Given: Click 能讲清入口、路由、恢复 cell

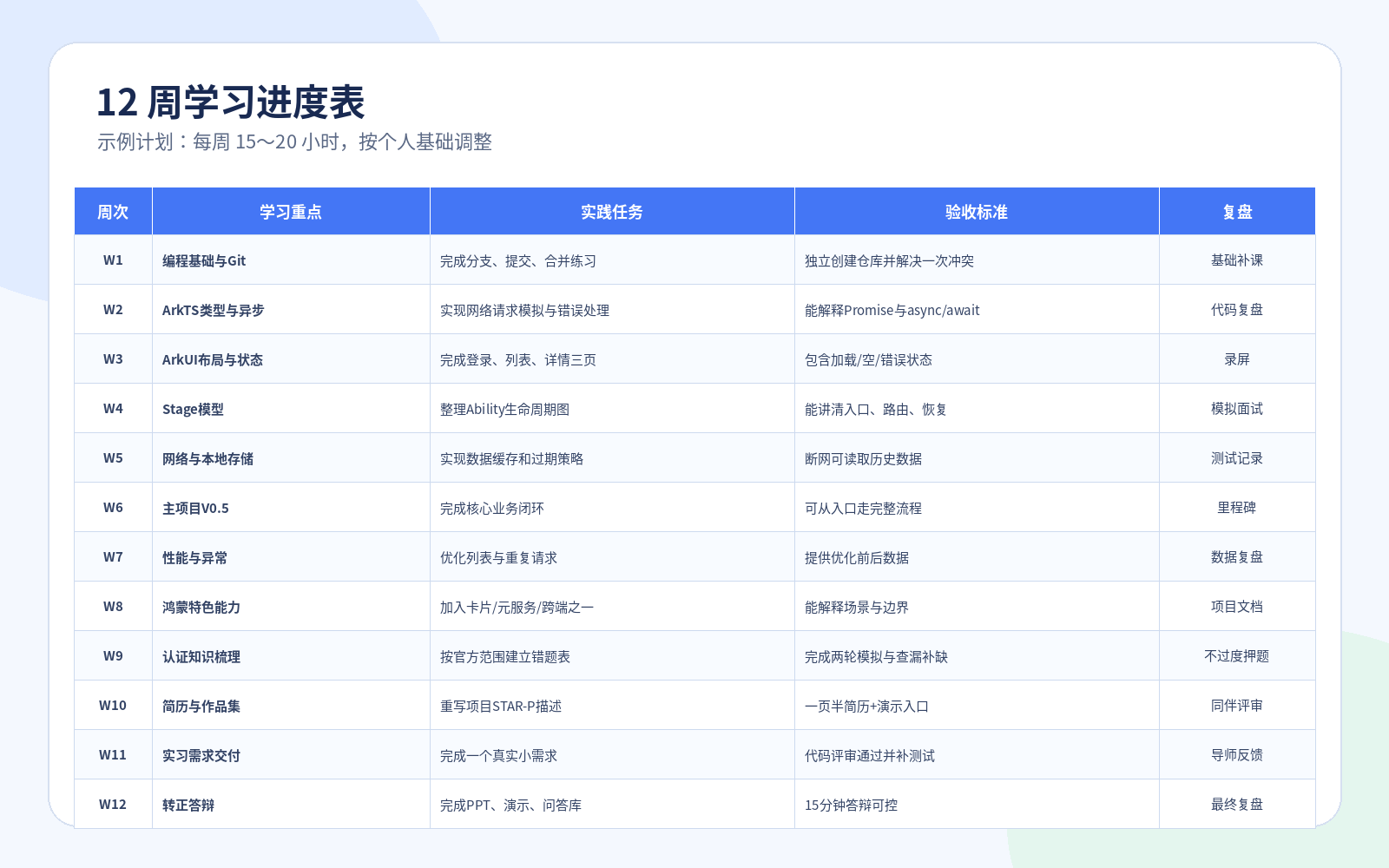Looking at the screenshot, I should 977,408.
